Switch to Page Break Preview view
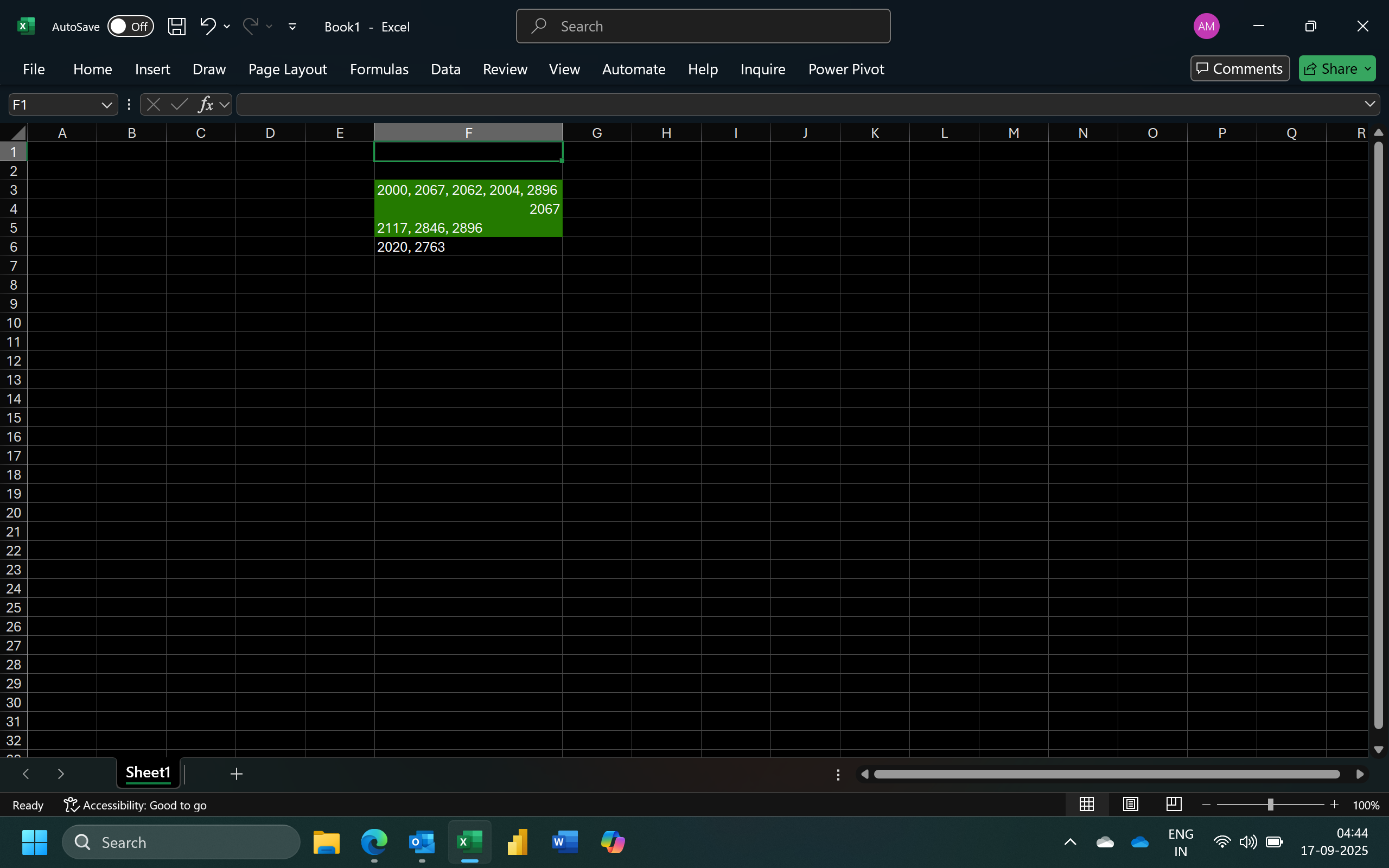Viewport: 1389px width, 868px height. 1174,805
